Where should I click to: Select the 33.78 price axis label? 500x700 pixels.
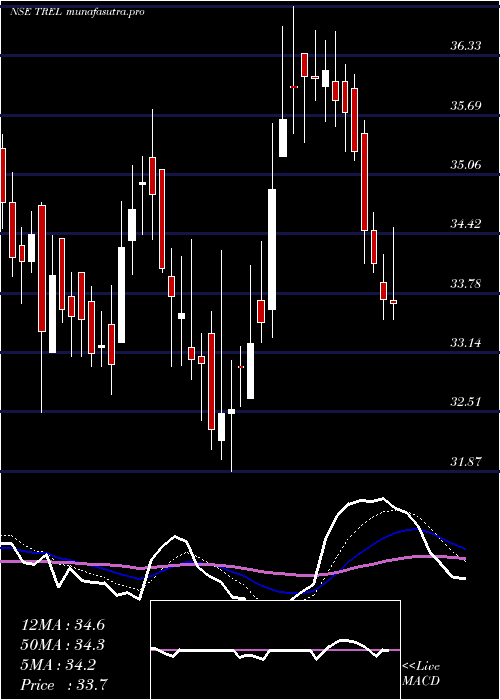point(466,283)
